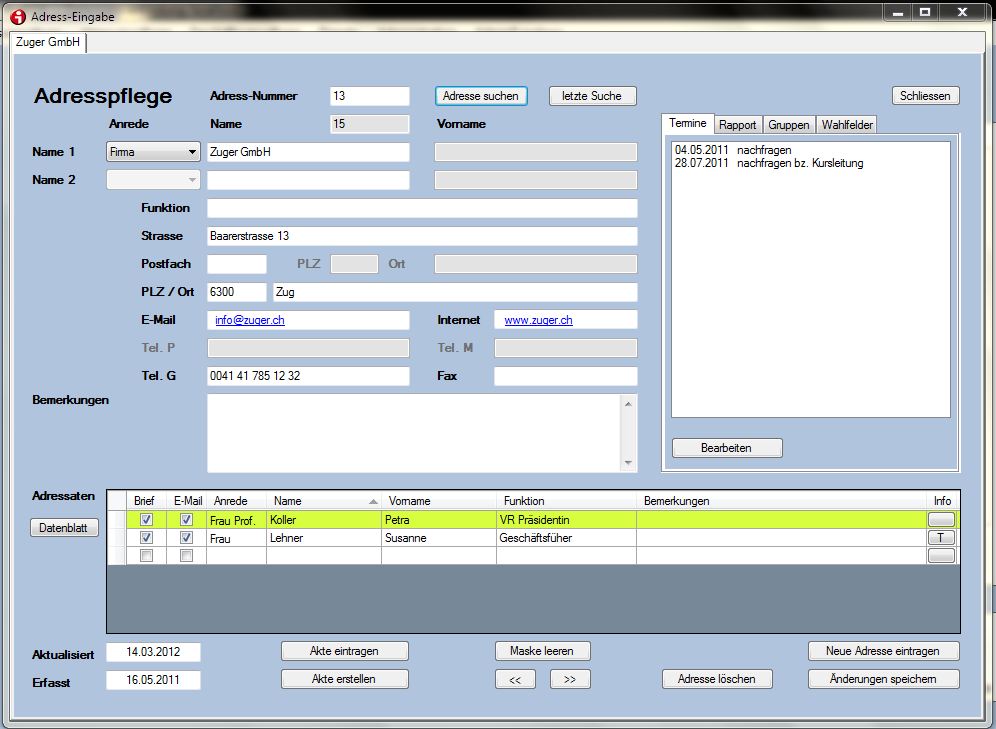Viewport: 996px width, 729px height.
Task: Click the info button in Koller row
Action: [x=941, y=520]
